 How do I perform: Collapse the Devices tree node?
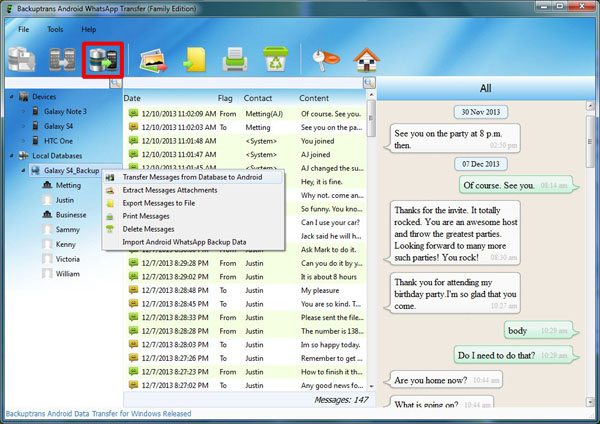(x=11, y=97)
